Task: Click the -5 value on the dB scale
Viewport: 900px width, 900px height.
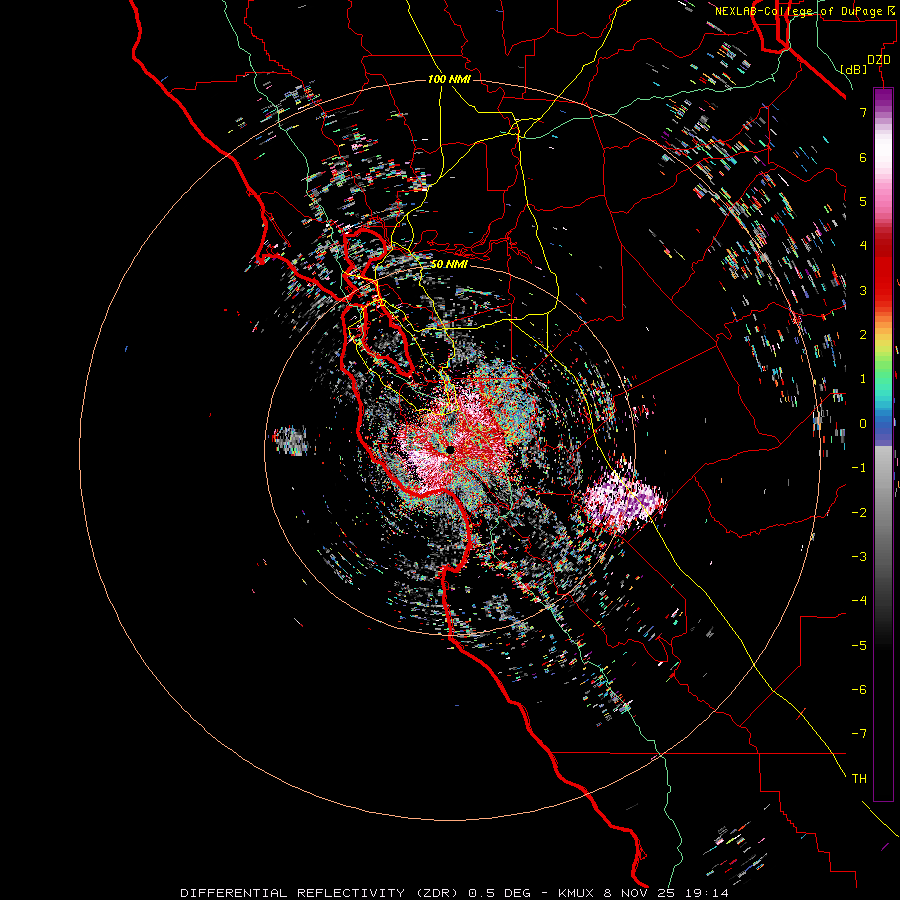Action: [859, 646]
